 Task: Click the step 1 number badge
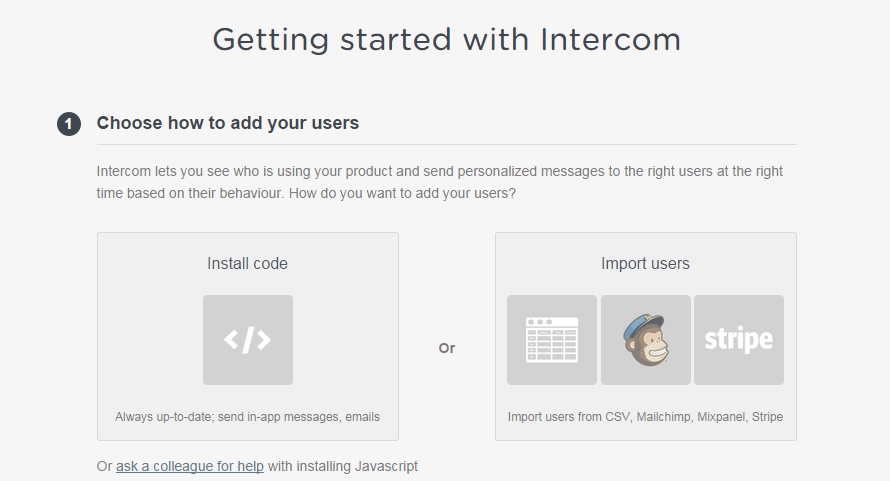click(69, 124)
